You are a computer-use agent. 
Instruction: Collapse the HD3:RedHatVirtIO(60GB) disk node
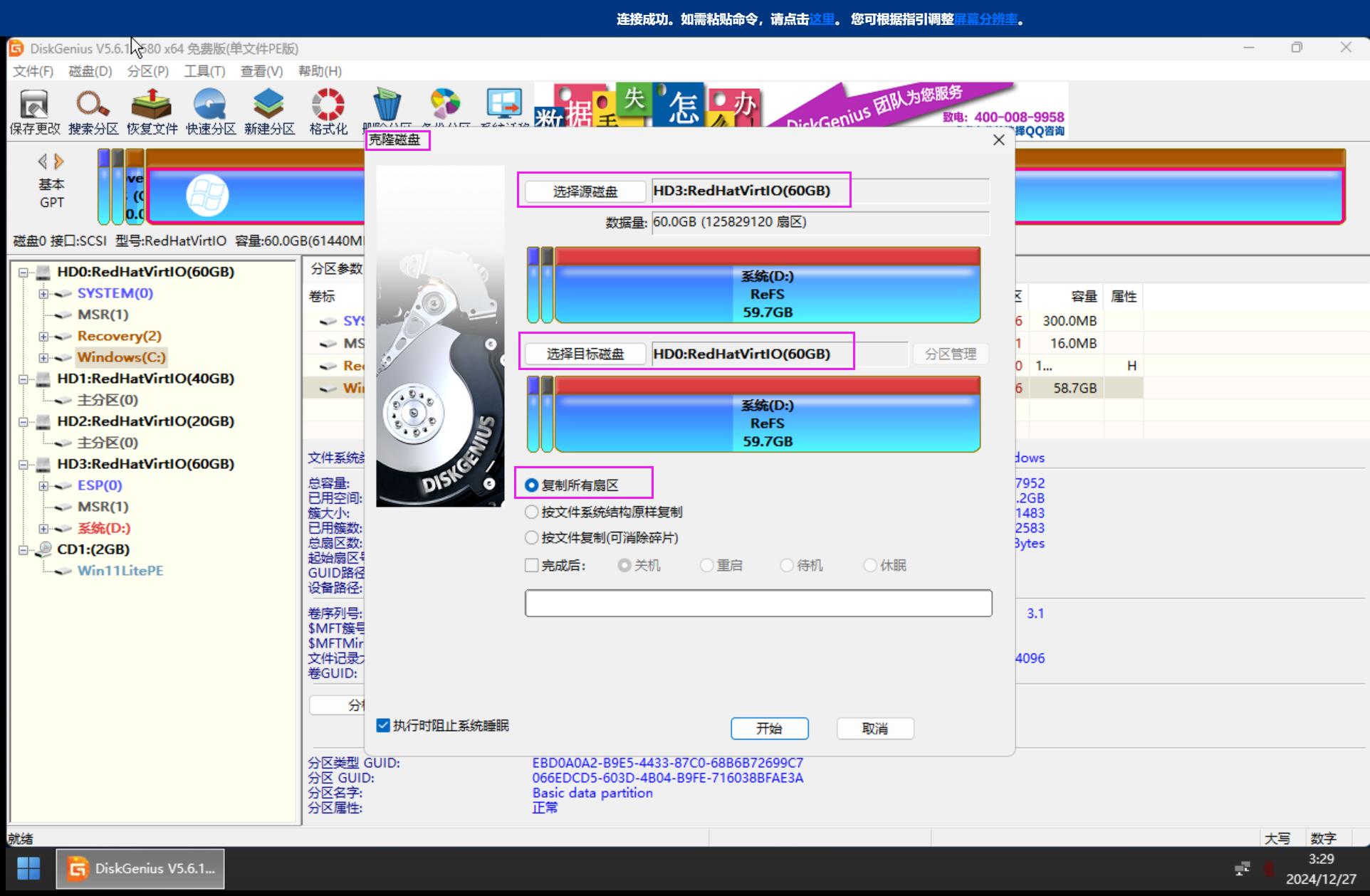(x=23, y=464)
